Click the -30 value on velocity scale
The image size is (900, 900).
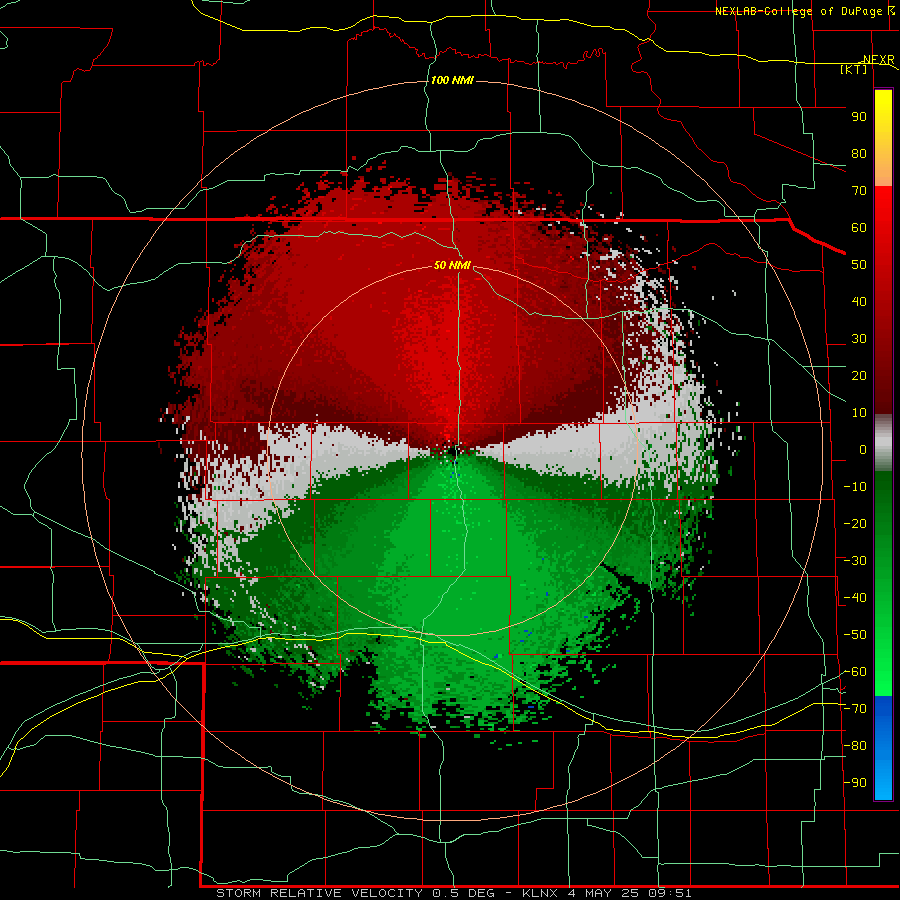855,561
